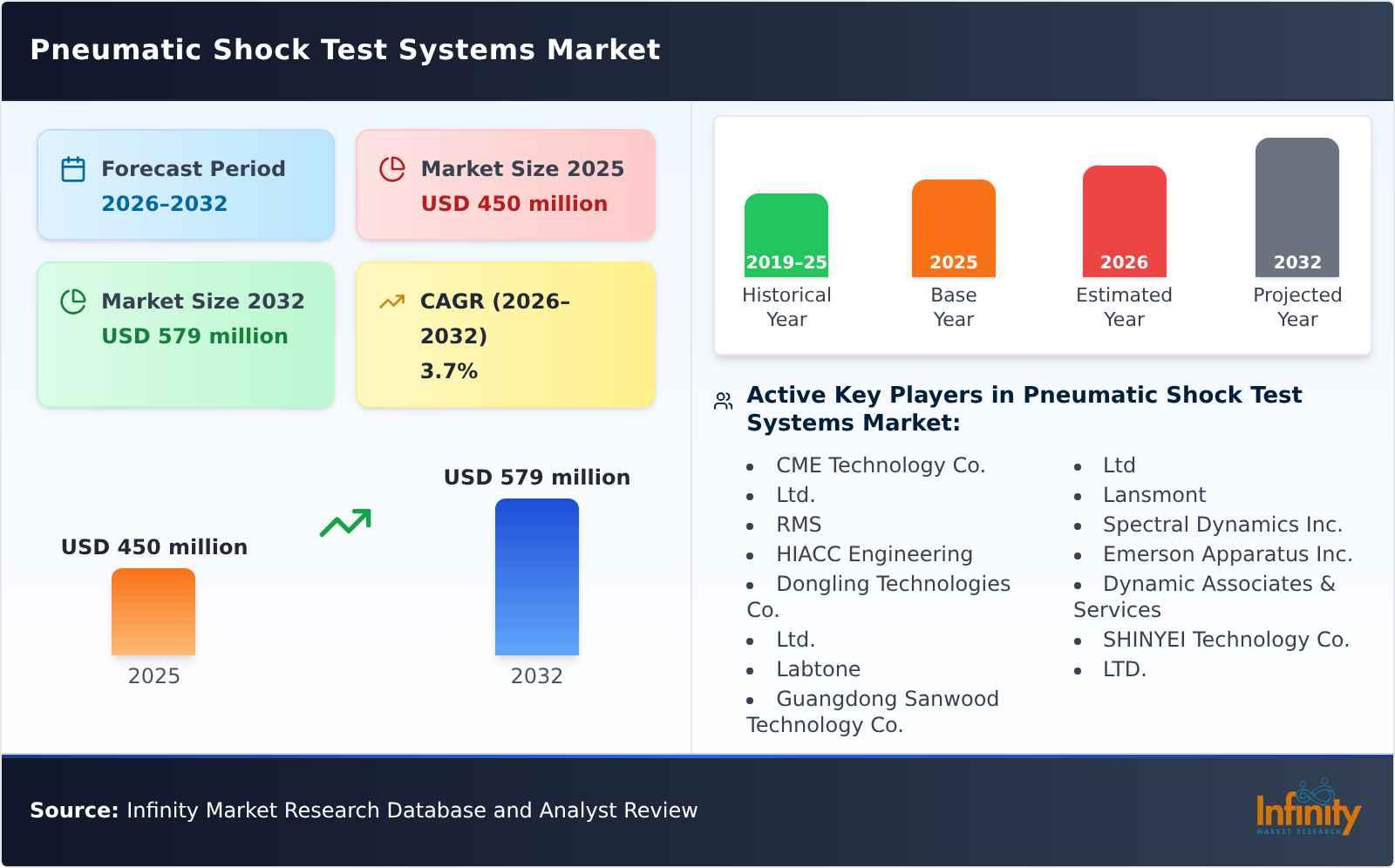
Task: Click the 'LTD.' entry ending right column
Action: click(1125, 669)
